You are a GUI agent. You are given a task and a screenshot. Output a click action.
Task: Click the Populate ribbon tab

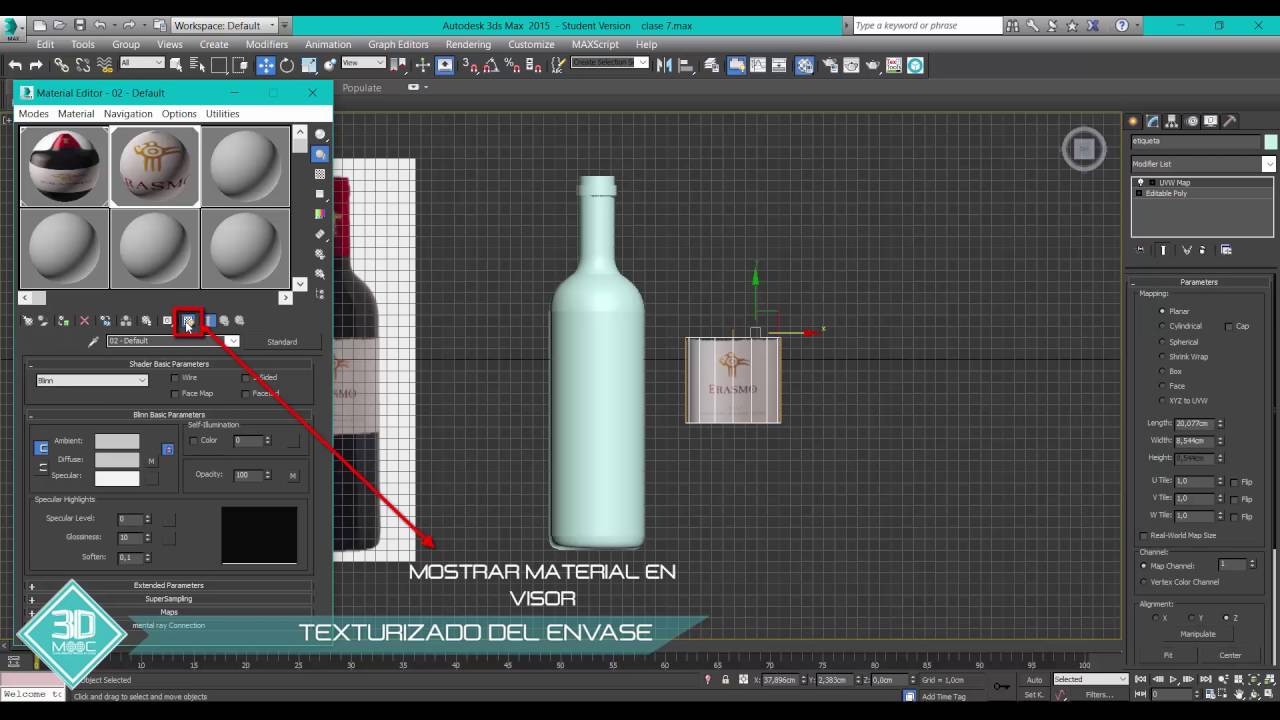[362, 88]
